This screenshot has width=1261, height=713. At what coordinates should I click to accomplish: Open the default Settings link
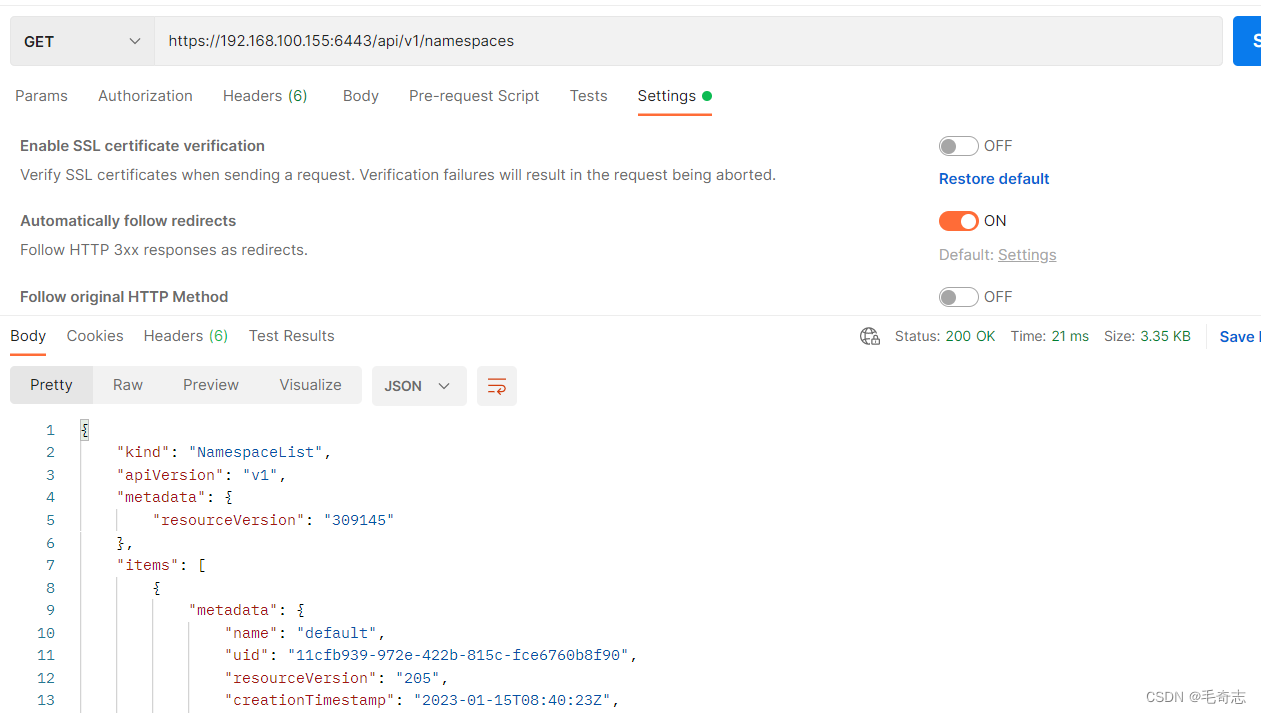coord(1026,255)
